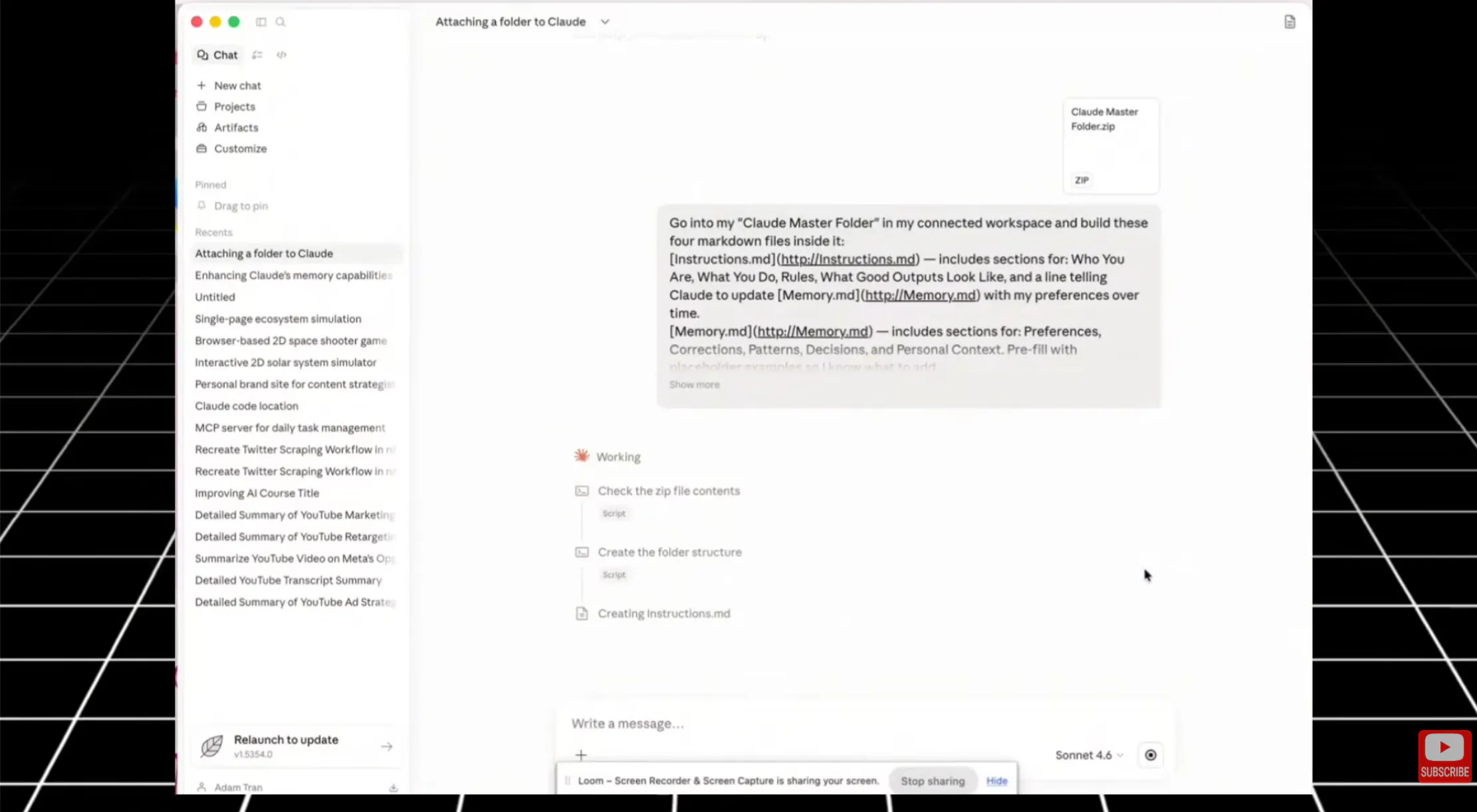The width and height of the screenshot is (1477, 812).
Task: Expand the Check the zip file contents step
Action: 669,491
